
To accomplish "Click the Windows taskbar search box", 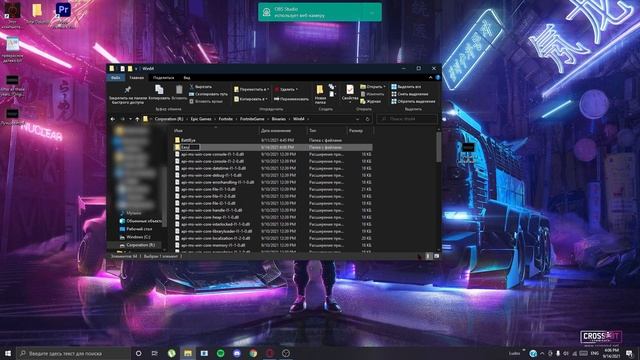I will (73, 353).
